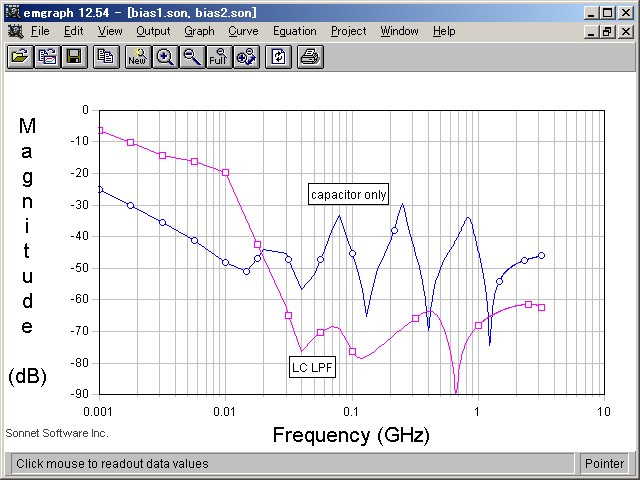Image resolution: width=640 pixels, height=480 pixels.
Task: Click the 0.01 x-axis tick label
Action: click(224, 411)
